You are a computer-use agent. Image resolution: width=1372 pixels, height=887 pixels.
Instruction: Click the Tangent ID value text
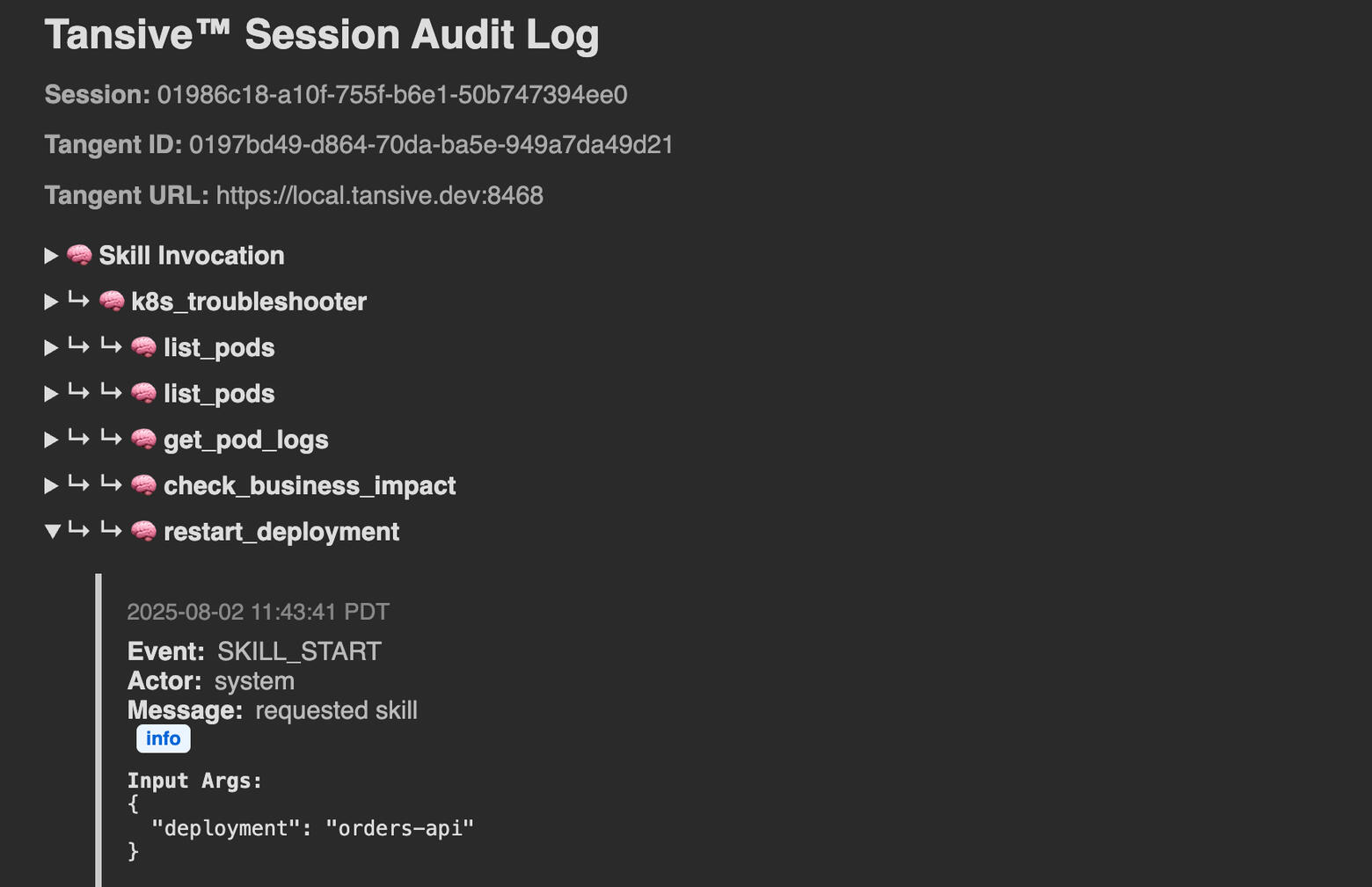[431, 145]
